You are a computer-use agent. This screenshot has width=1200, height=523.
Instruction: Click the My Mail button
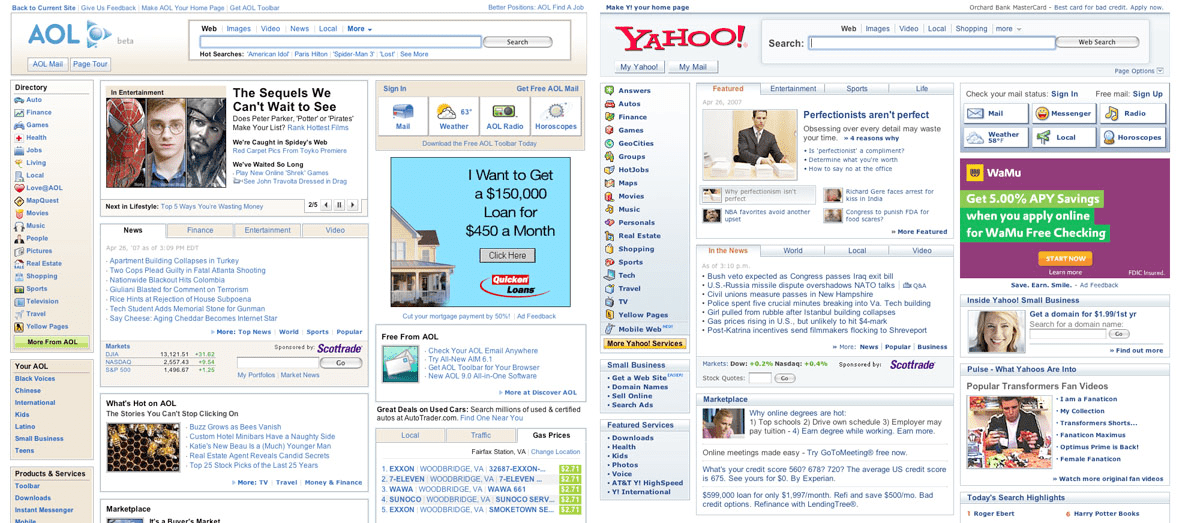point(693,67)
